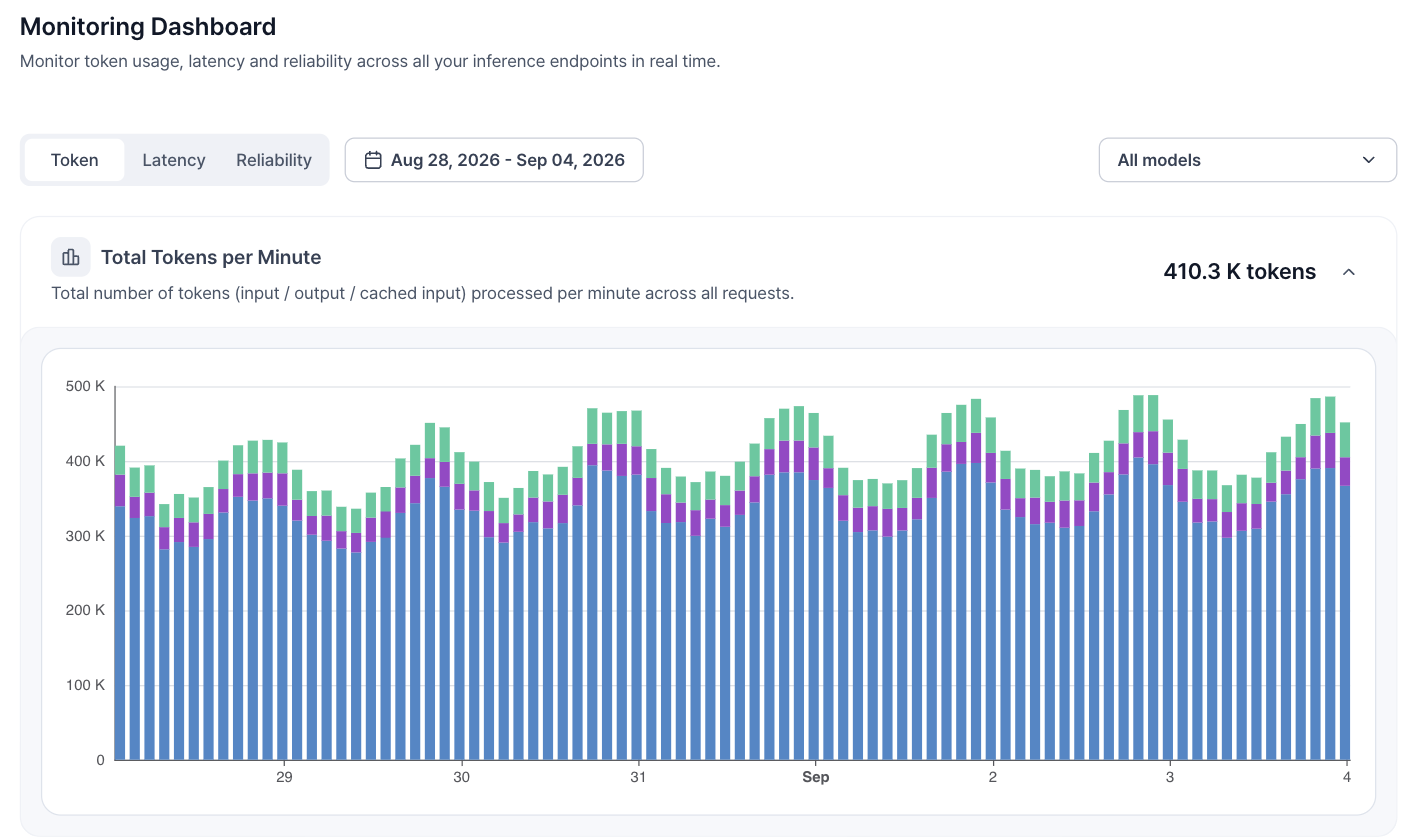The image size is (1421, 840).
Task: Click the 300 K y-axis label
Action: tap(86, 536)
